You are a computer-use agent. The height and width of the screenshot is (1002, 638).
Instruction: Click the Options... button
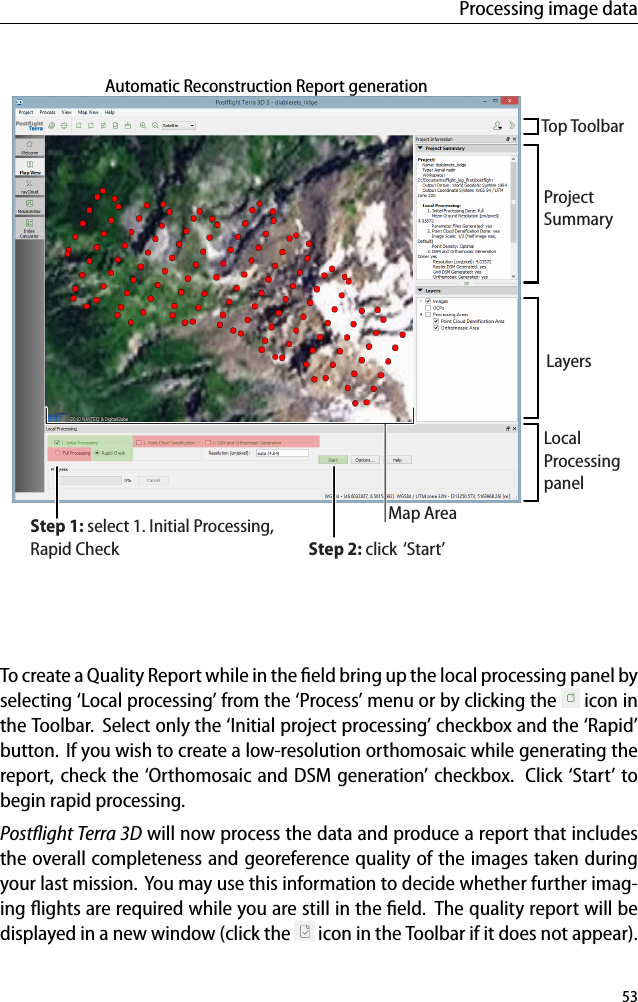364,459
